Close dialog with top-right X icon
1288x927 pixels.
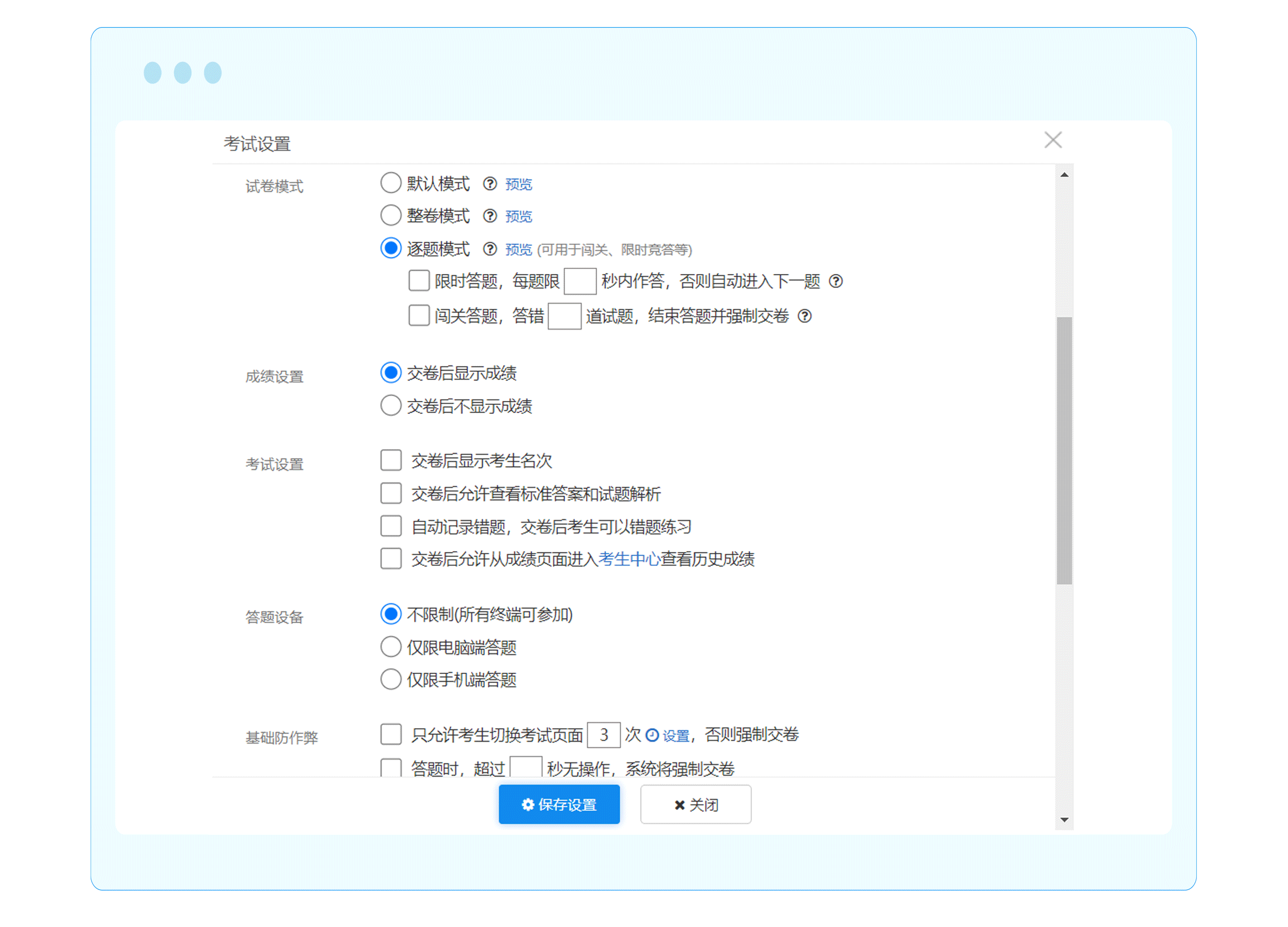(x=1052, y=140)
